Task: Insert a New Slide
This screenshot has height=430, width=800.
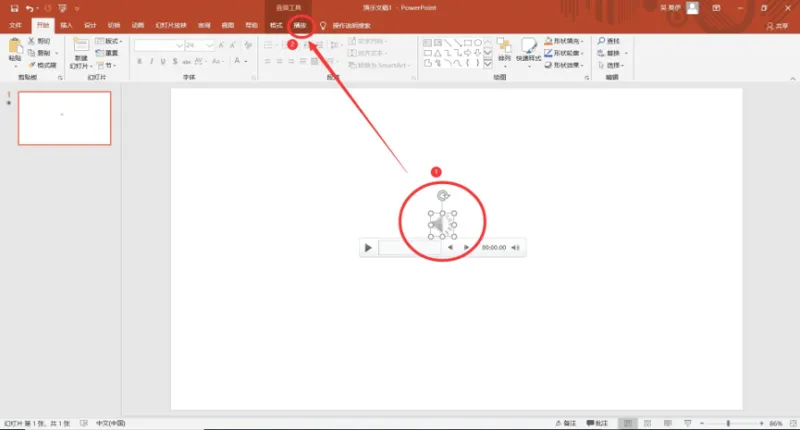Action: [81, 53]
